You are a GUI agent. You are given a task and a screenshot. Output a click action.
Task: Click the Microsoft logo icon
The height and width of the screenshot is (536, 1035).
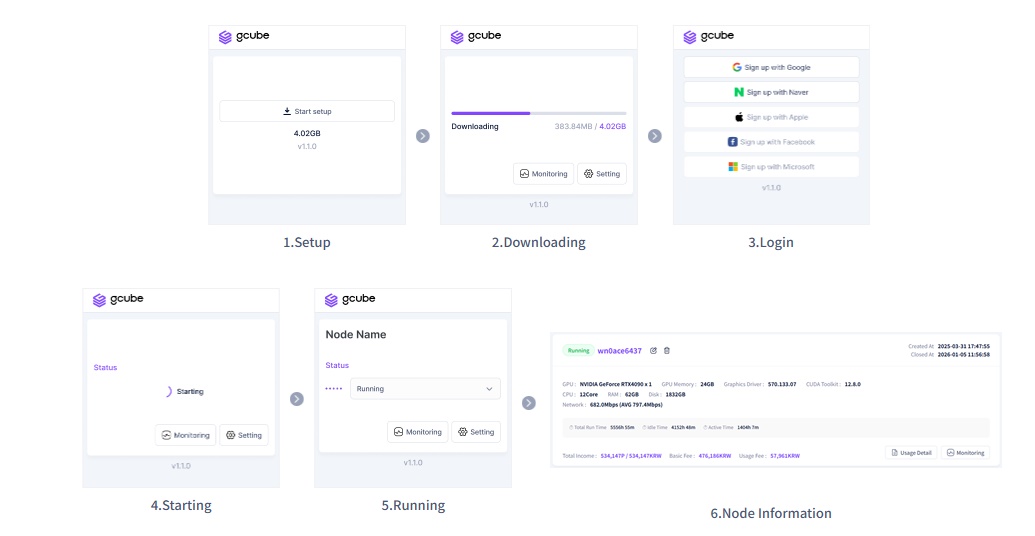(733, 167)
